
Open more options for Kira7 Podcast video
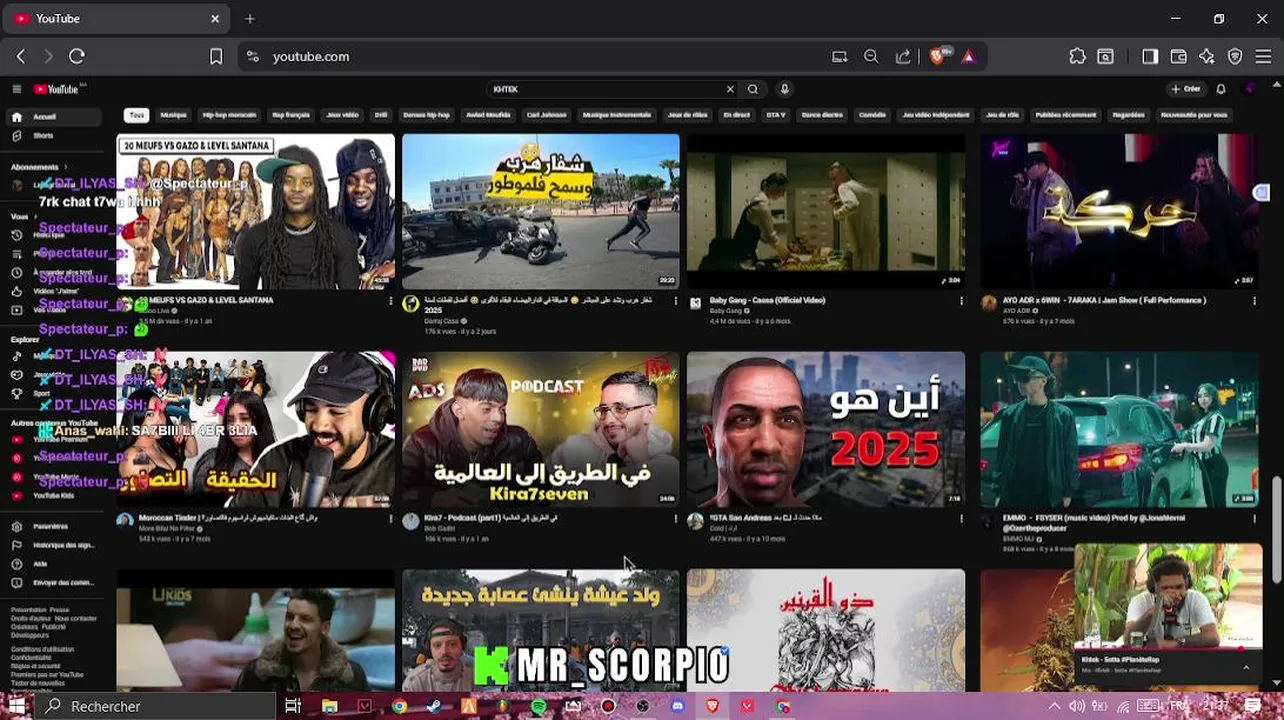(676, 519)
